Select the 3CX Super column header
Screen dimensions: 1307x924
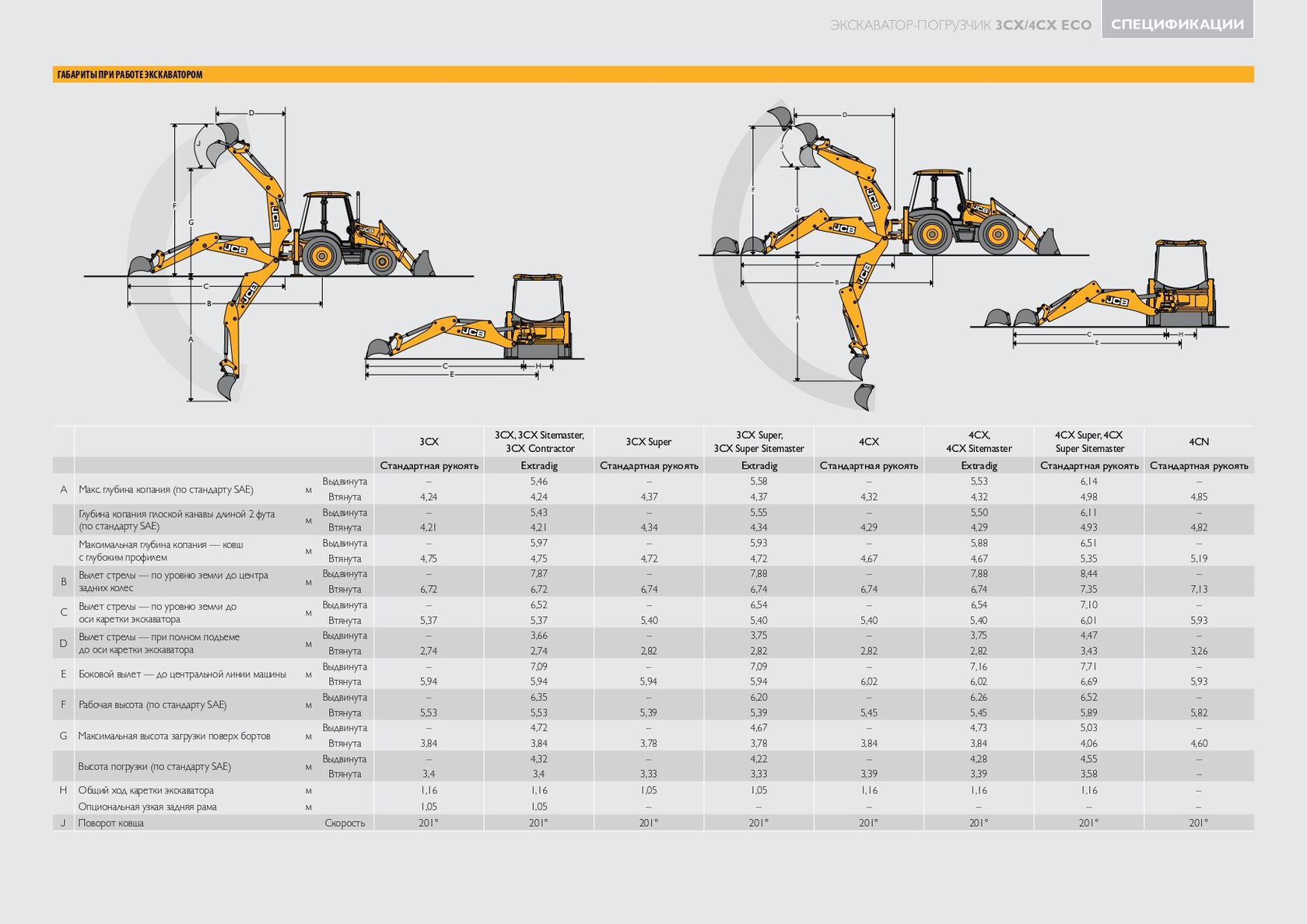point(649,442)
